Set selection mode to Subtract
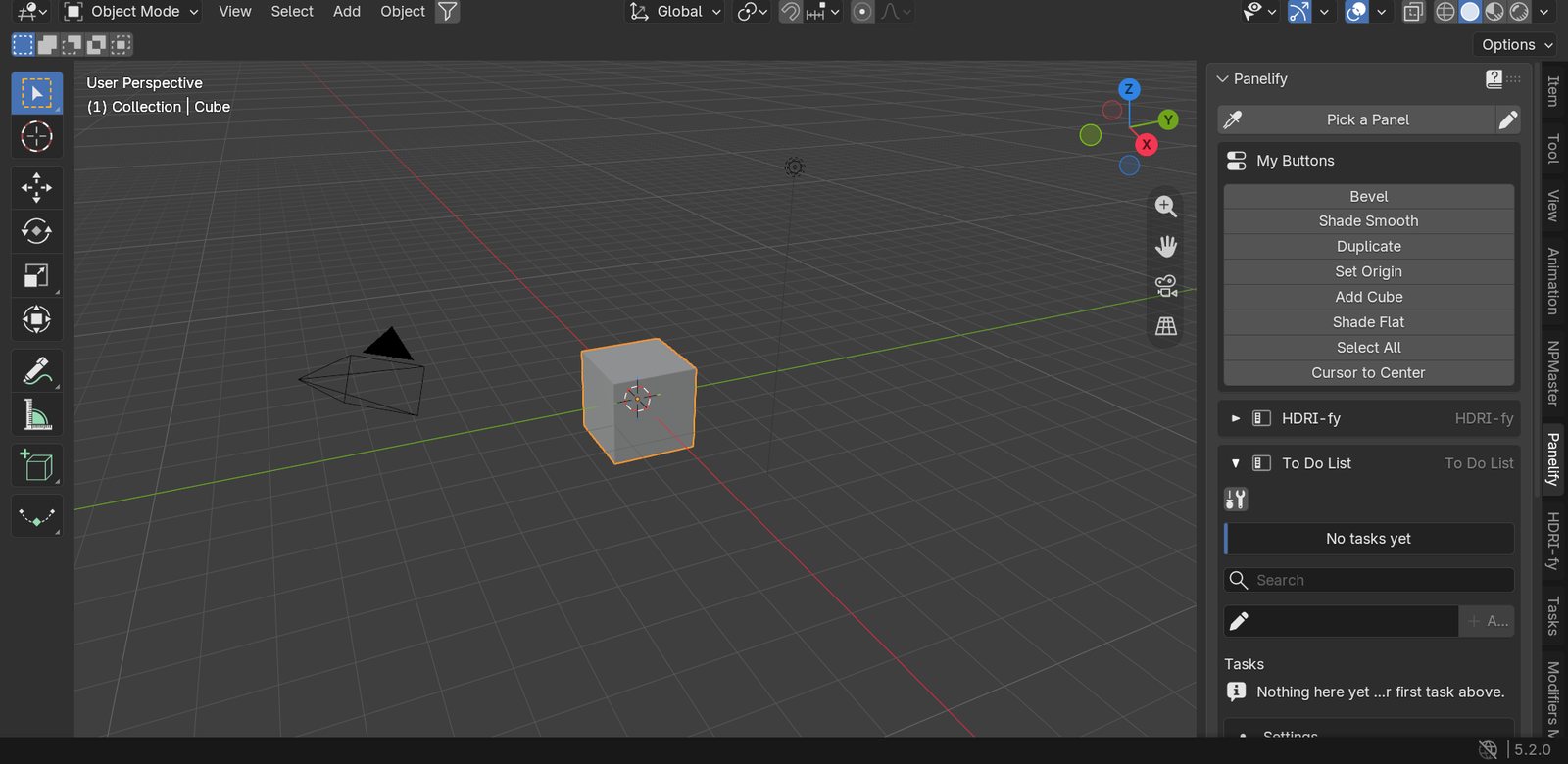1568x764 pixels. coord(72,44)
